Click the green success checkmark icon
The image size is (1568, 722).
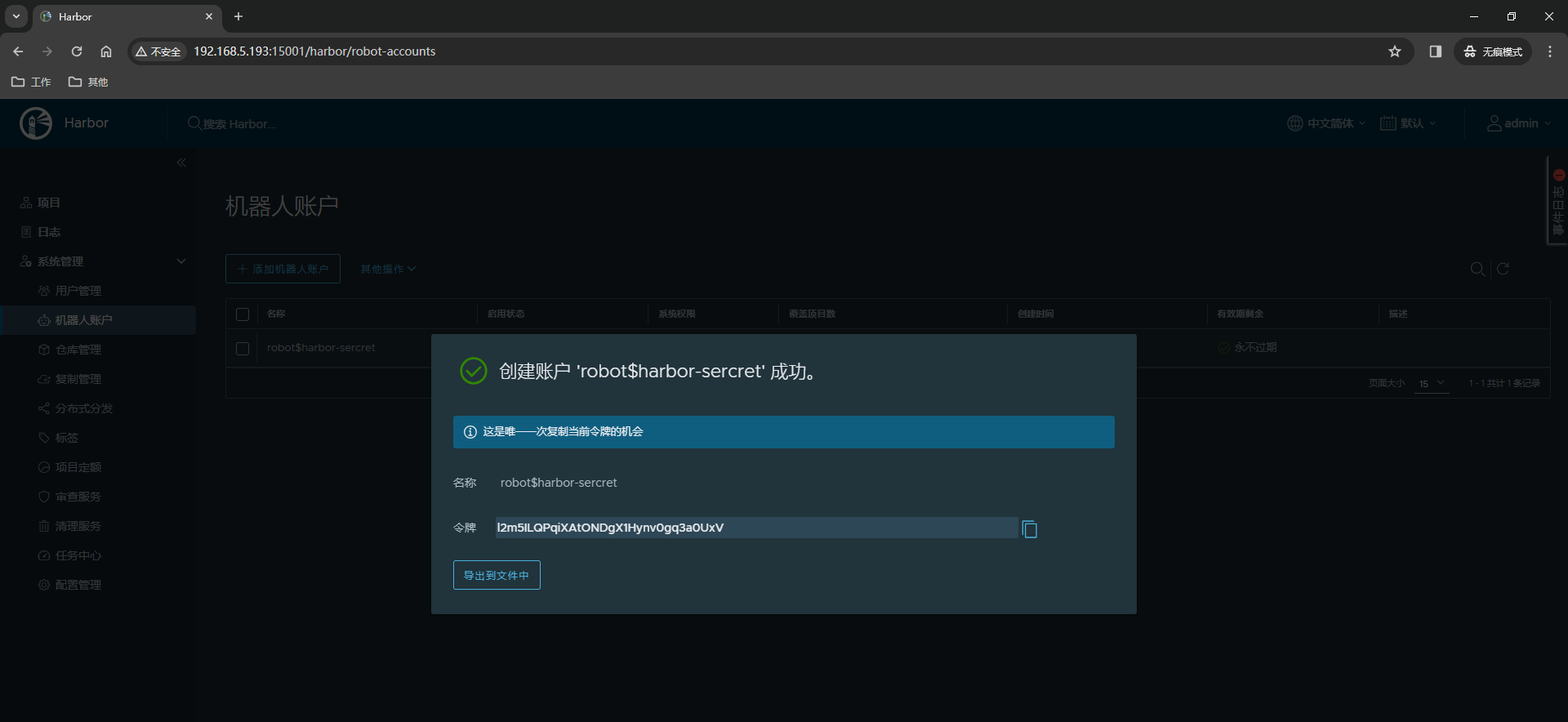coord(474,371)
